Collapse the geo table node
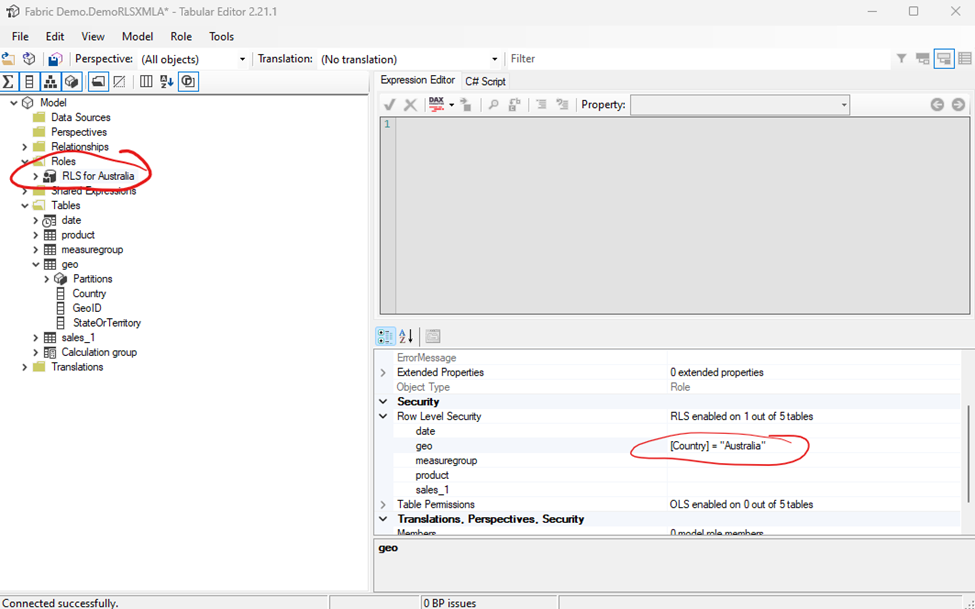 [34, 264]
